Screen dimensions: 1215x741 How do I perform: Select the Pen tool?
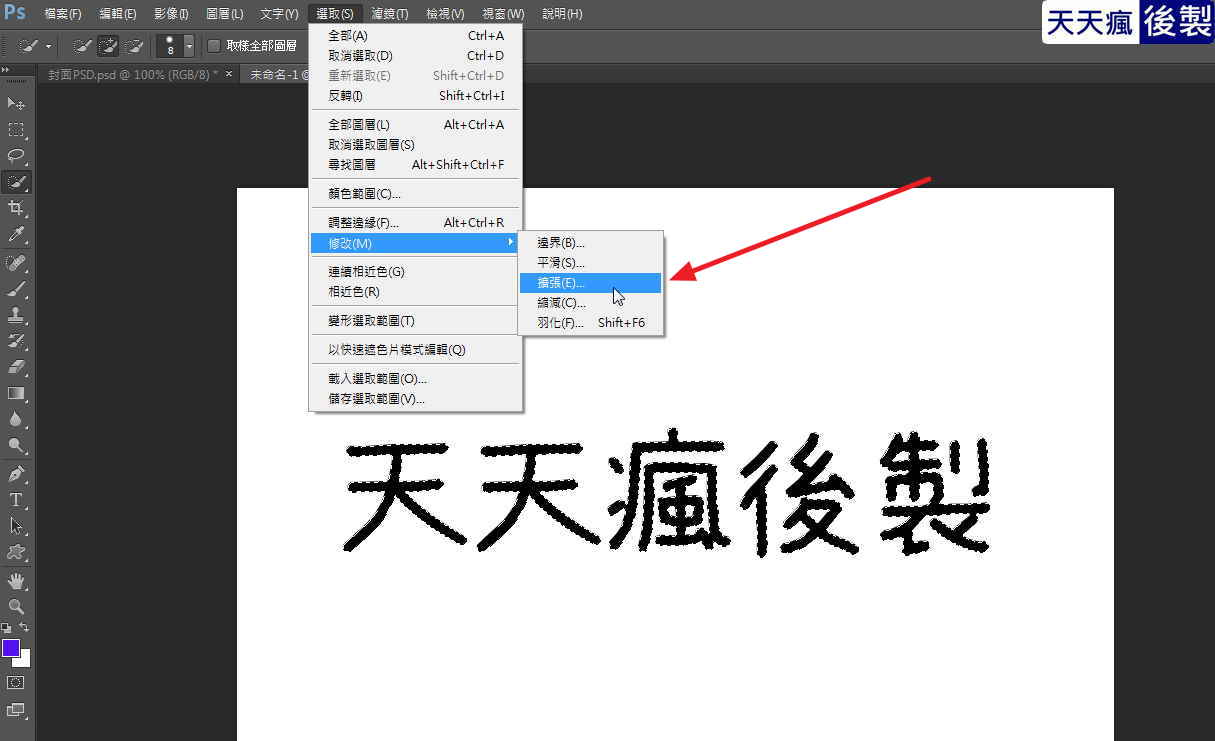point(17,474)
